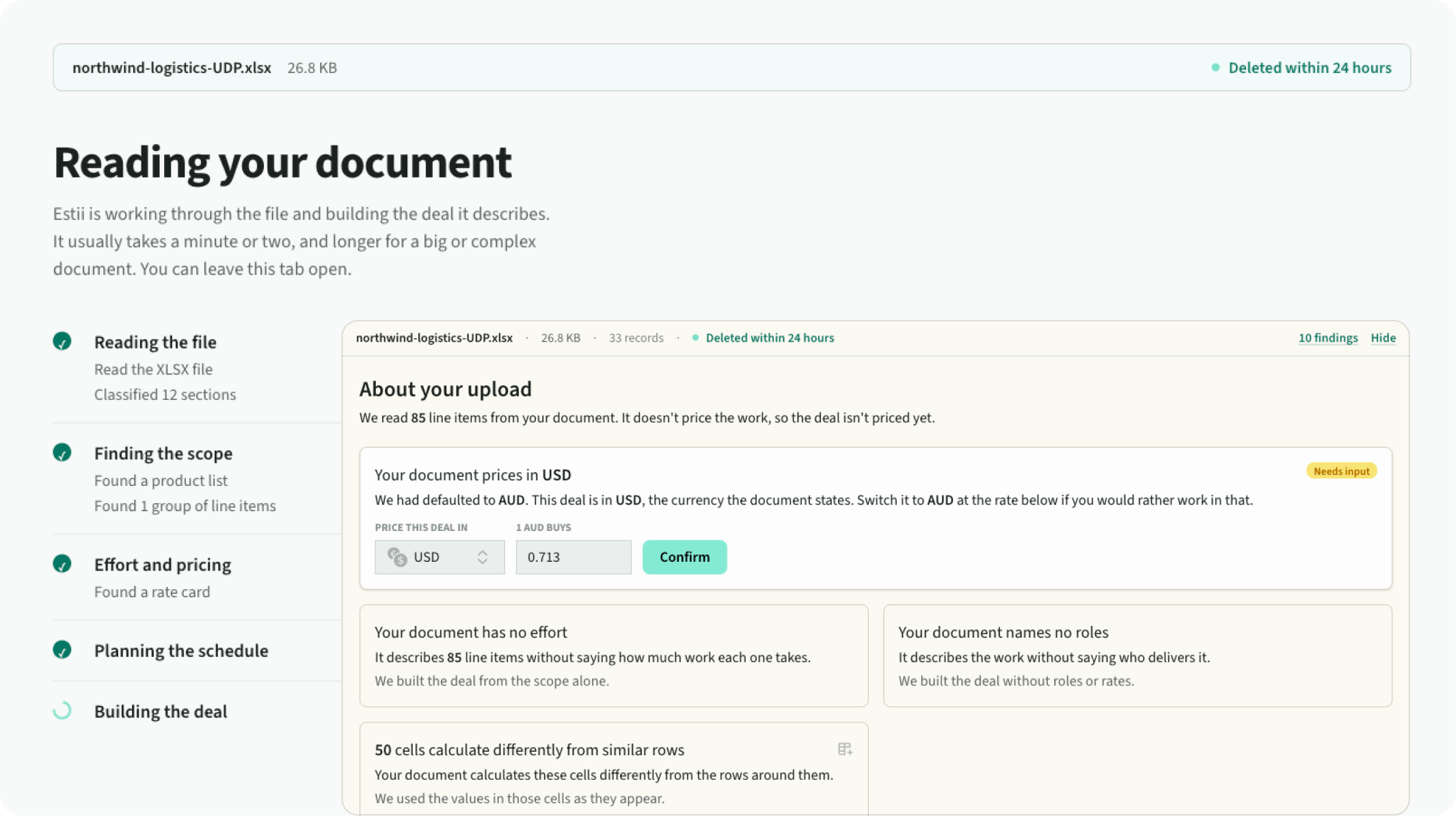The height and width of the screenshot is (816, 1456).
Task: Click the 'Your document names no roles' card title
Action: [1003, 632]
